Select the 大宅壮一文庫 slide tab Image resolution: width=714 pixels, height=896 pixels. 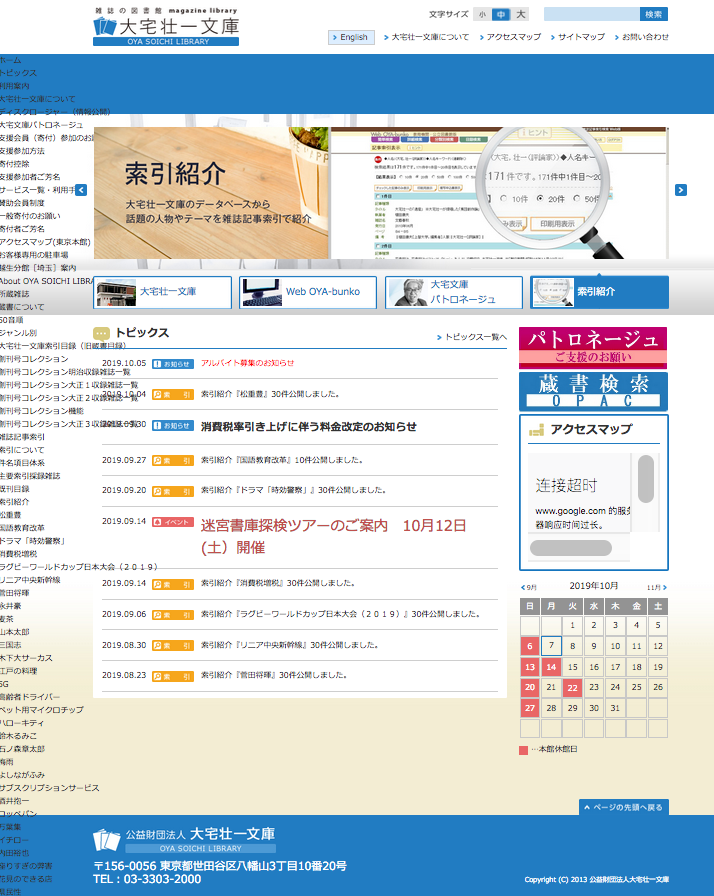tap(162, 292)
